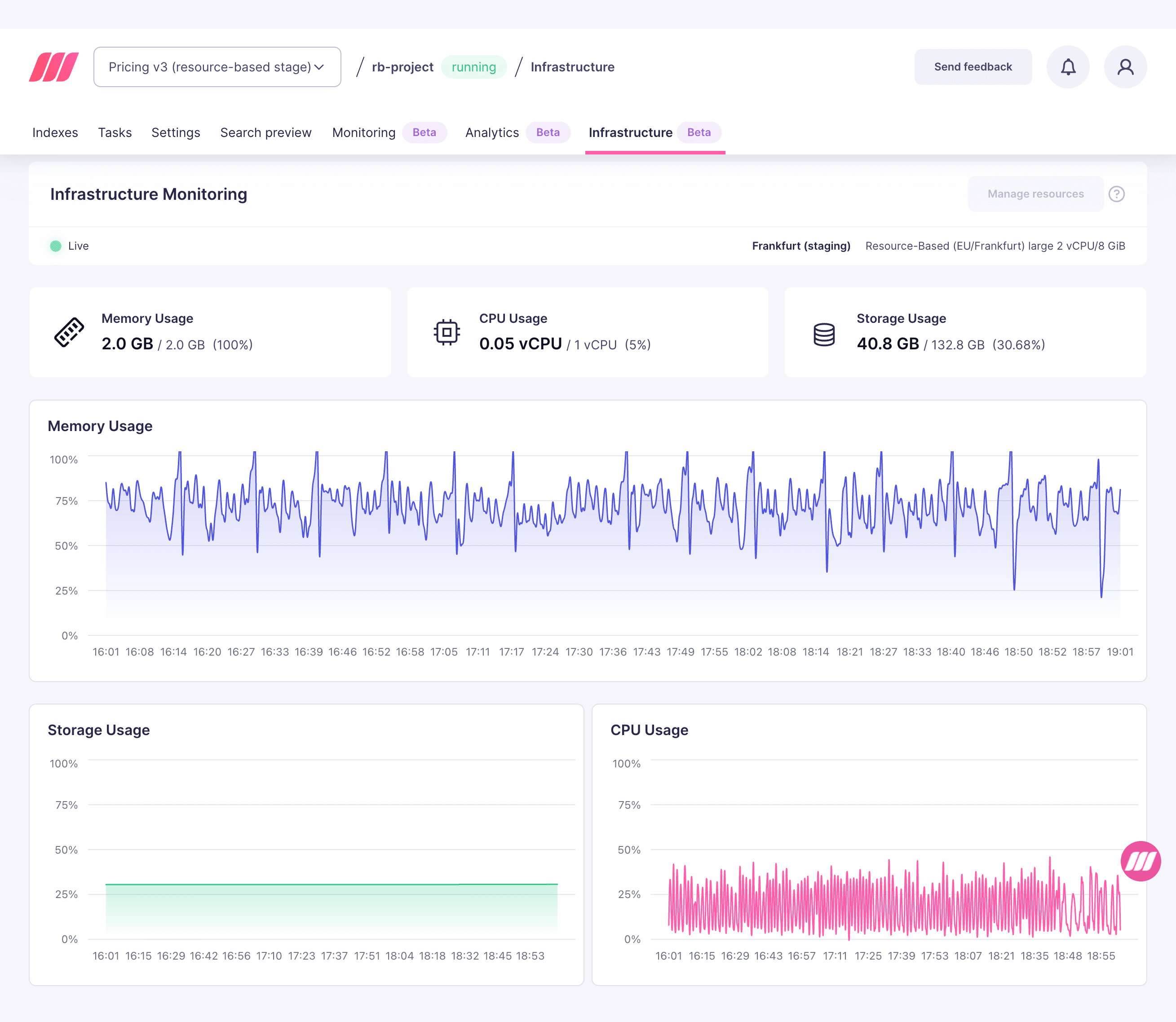The width and height of the screenshot is (1176, 1022).
Task: Click the green Live status indicator
Action: click(55, 245)
